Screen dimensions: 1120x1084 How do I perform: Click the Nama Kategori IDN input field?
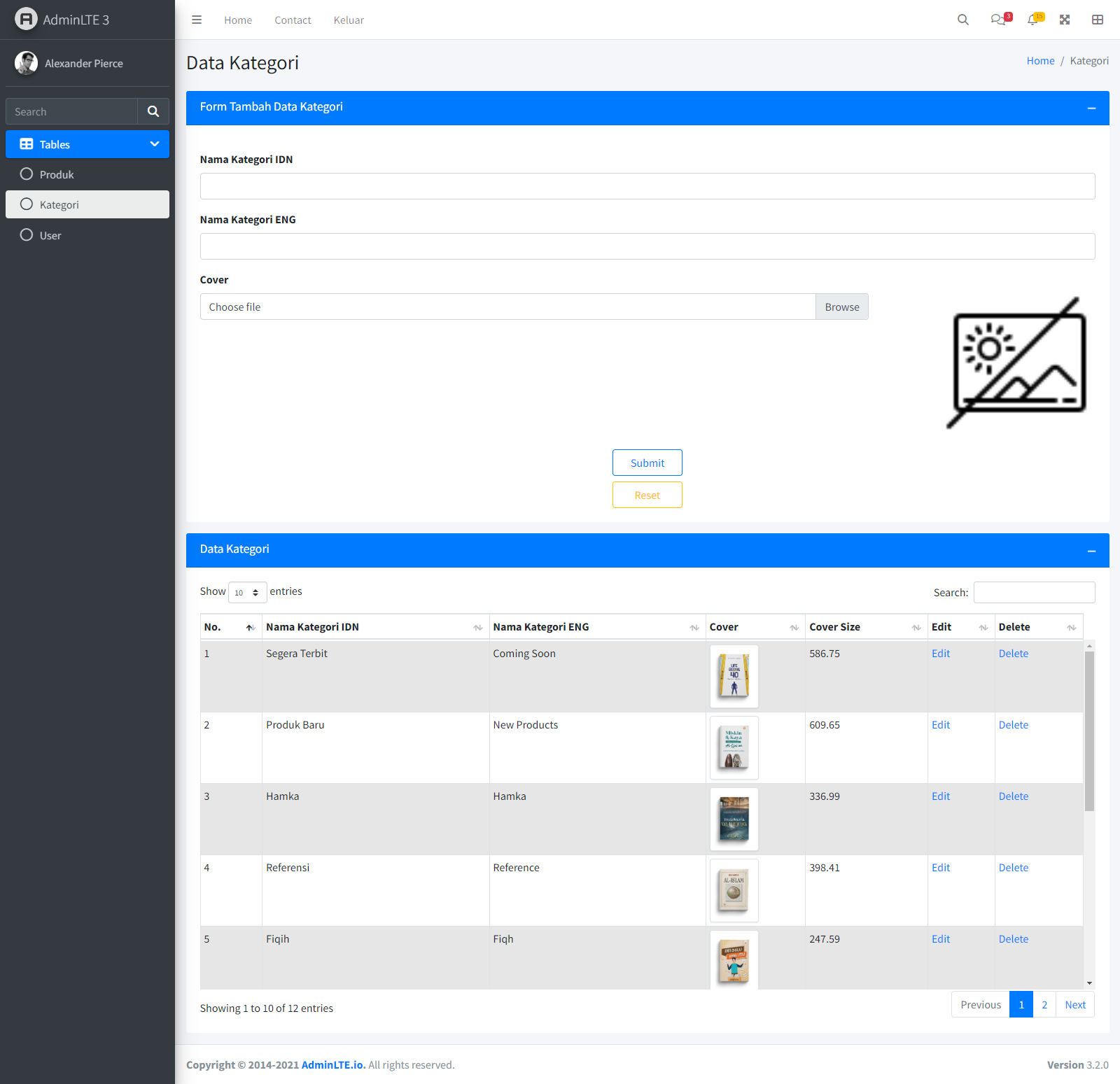[647, 186]
